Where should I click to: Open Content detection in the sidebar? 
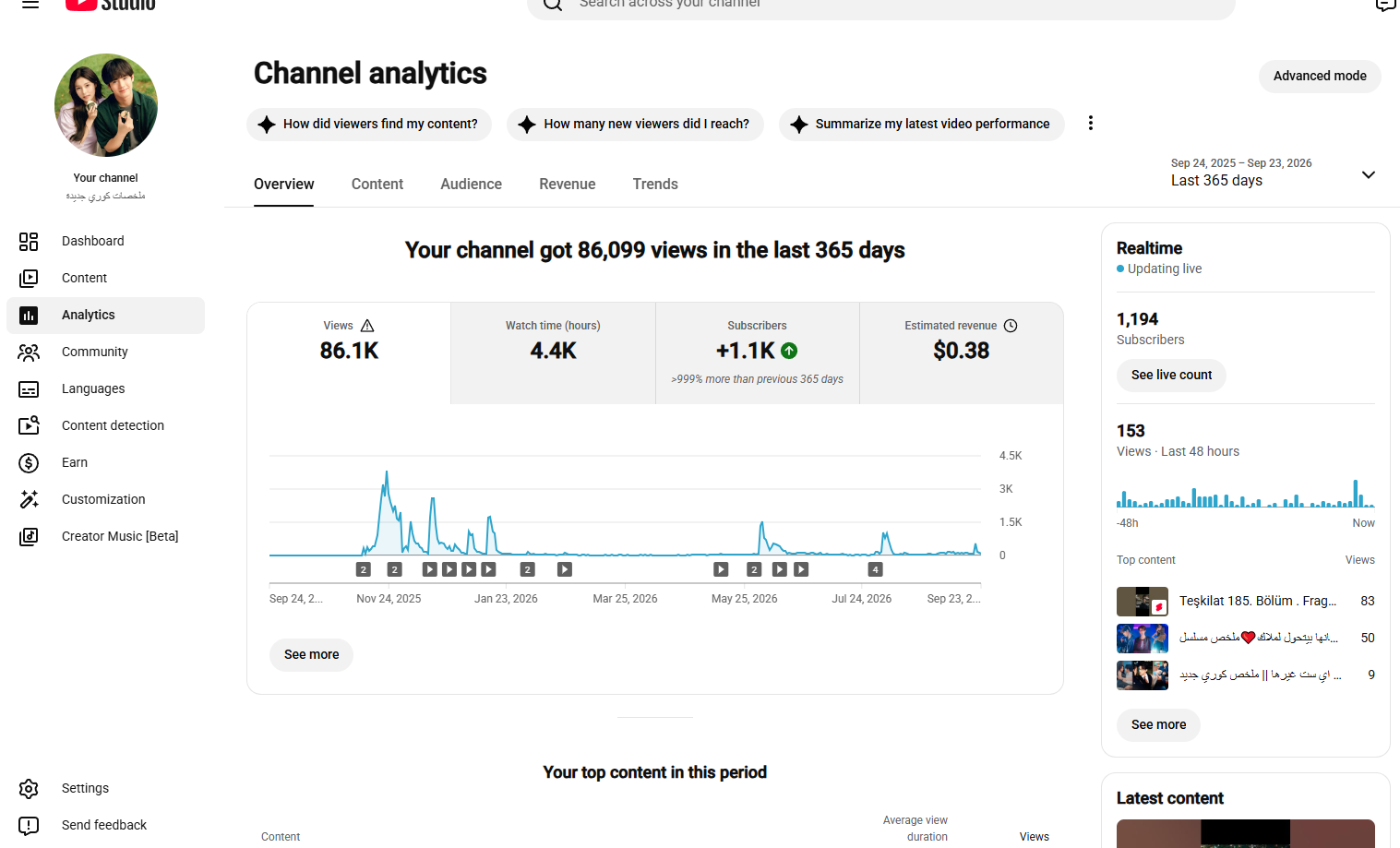(x=105, y=425)
